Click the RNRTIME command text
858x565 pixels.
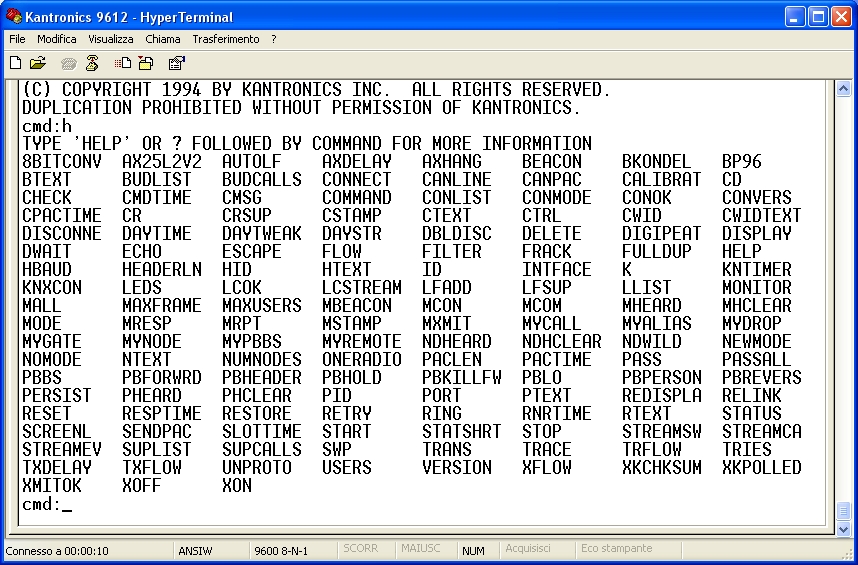coord(556,414)
